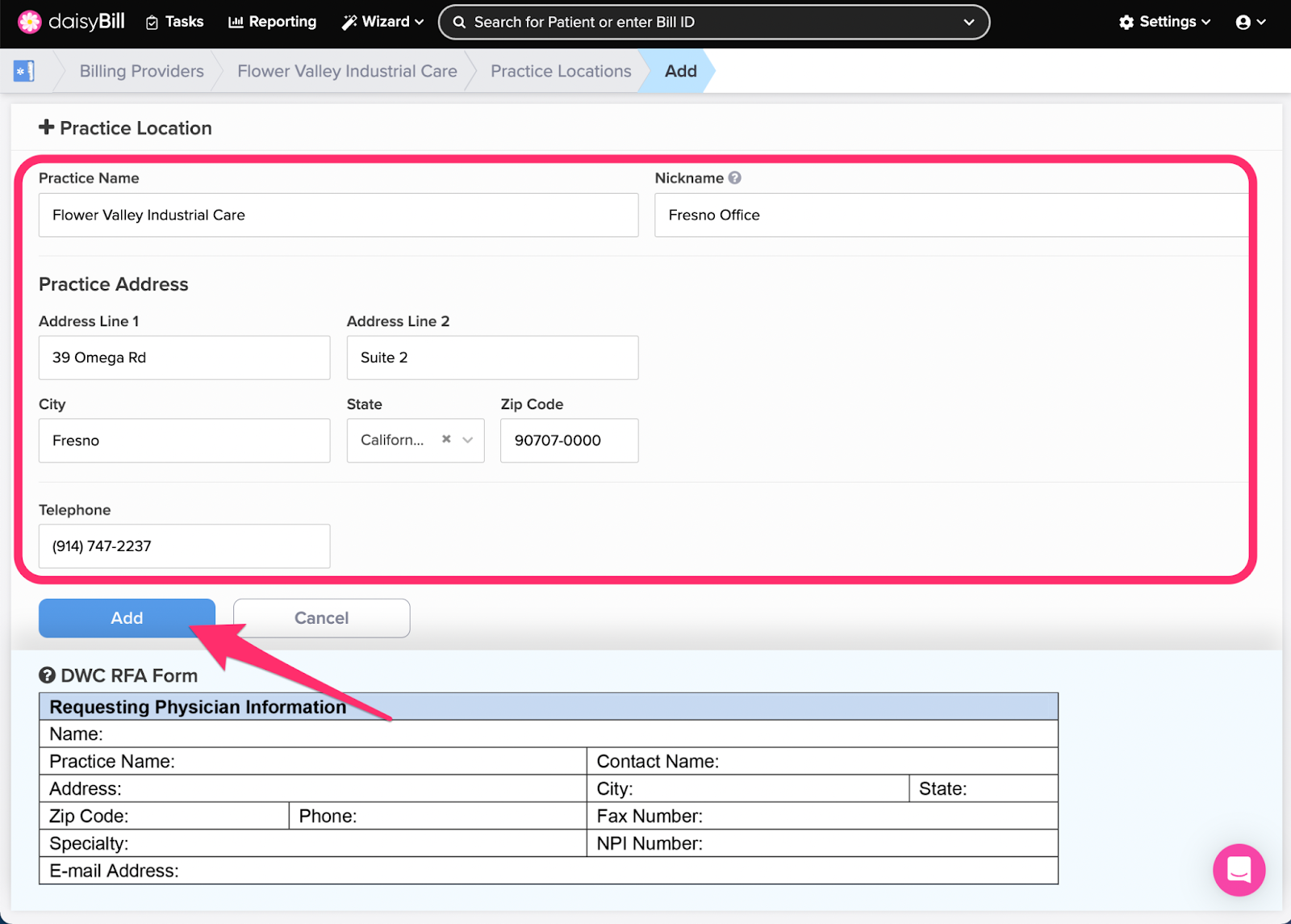Go to Billing Providers breadcrumb
The width and height of the screenshot is (1291, 924).
pyautogui.click(x=141, y=71)
